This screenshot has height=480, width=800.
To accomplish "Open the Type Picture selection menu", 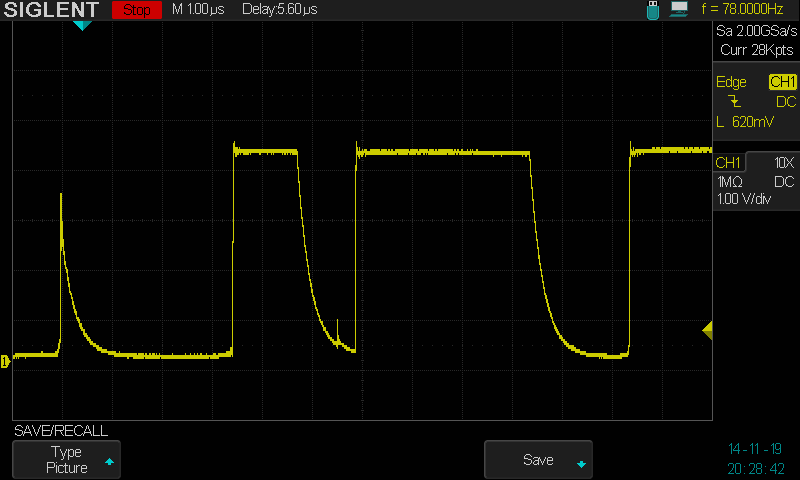I will pos(67,460).
